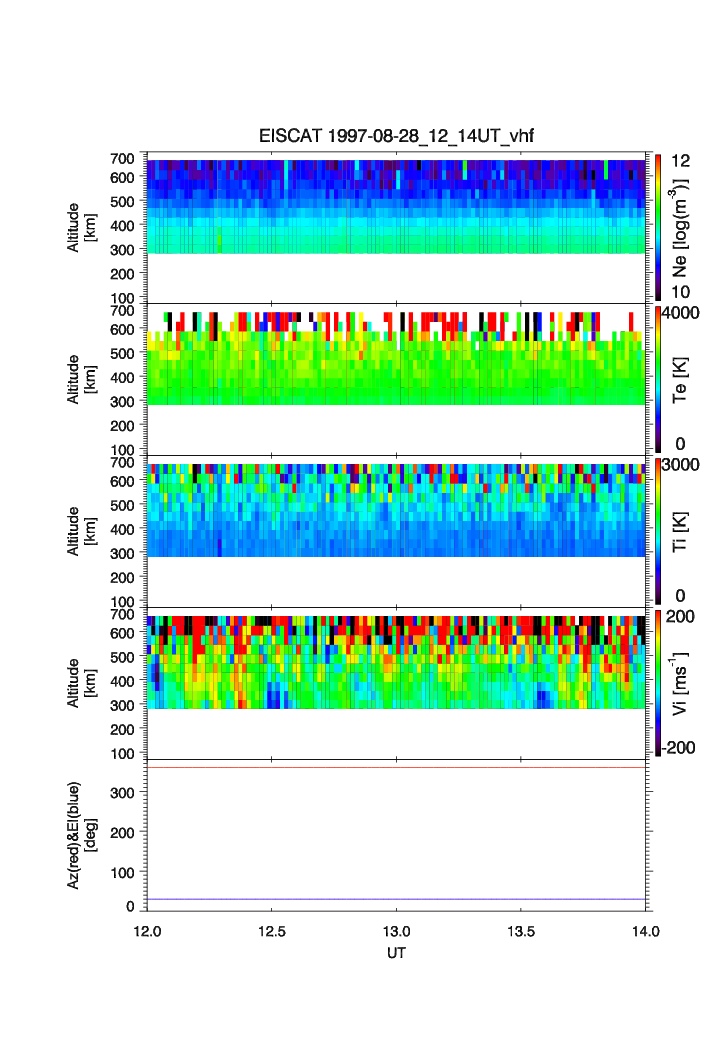Image resolution: width=708 pixels, height=1063 pixels.
Task: Click the Altitude [km] label of the Te panel
Action: tap(81, 380)
